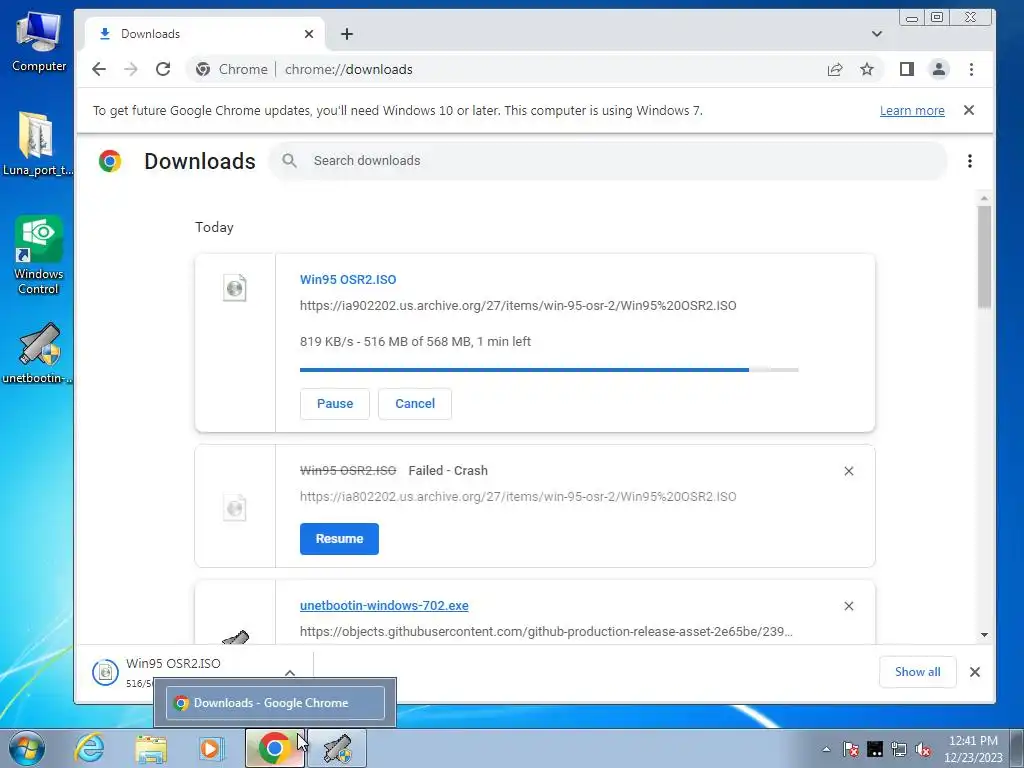This screenshot has width=1024, height=768.
Task: Click the address bar URL chrome://downloads
Action: coord(349,69)
